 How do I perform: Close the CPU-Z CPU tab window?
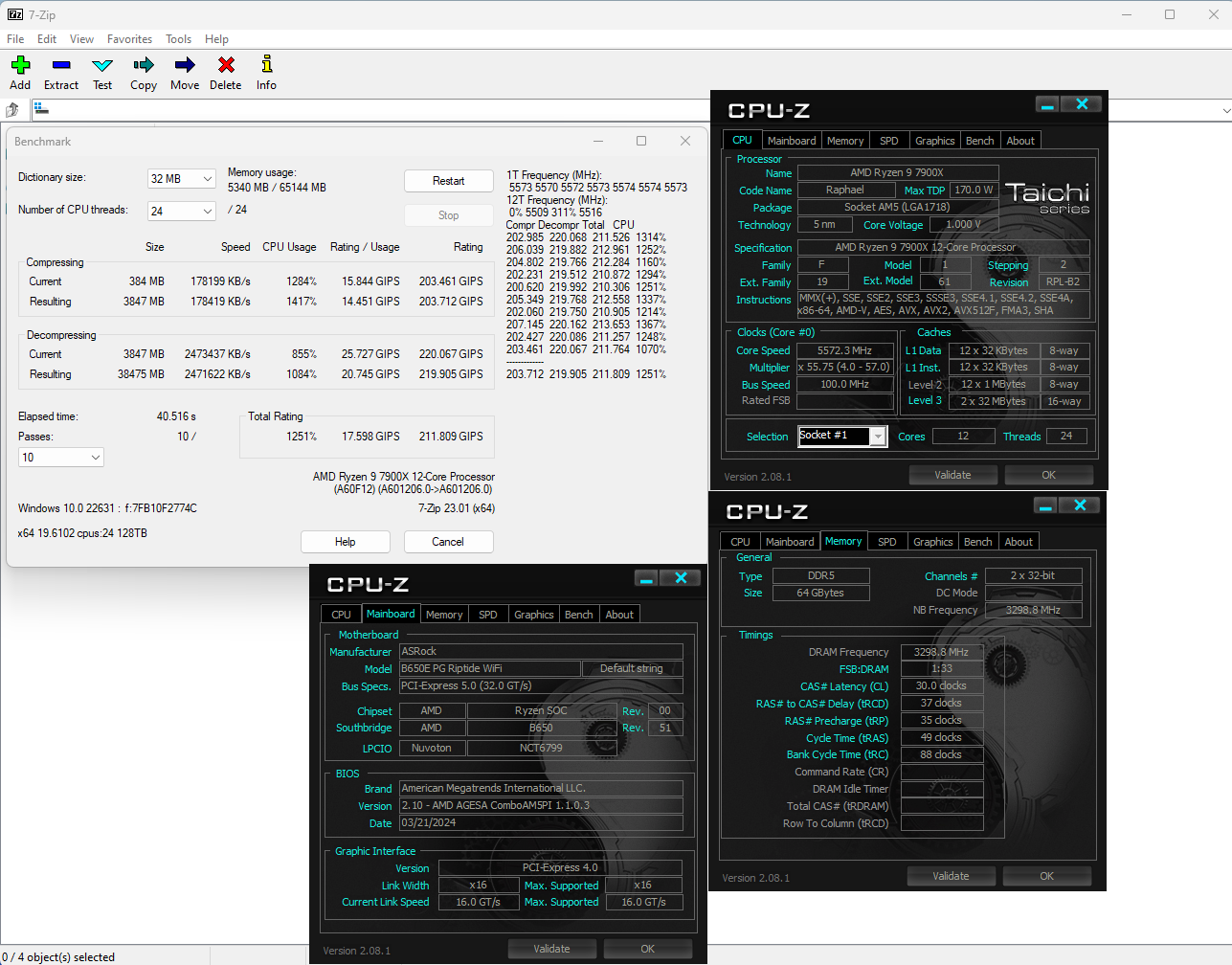1082,104
